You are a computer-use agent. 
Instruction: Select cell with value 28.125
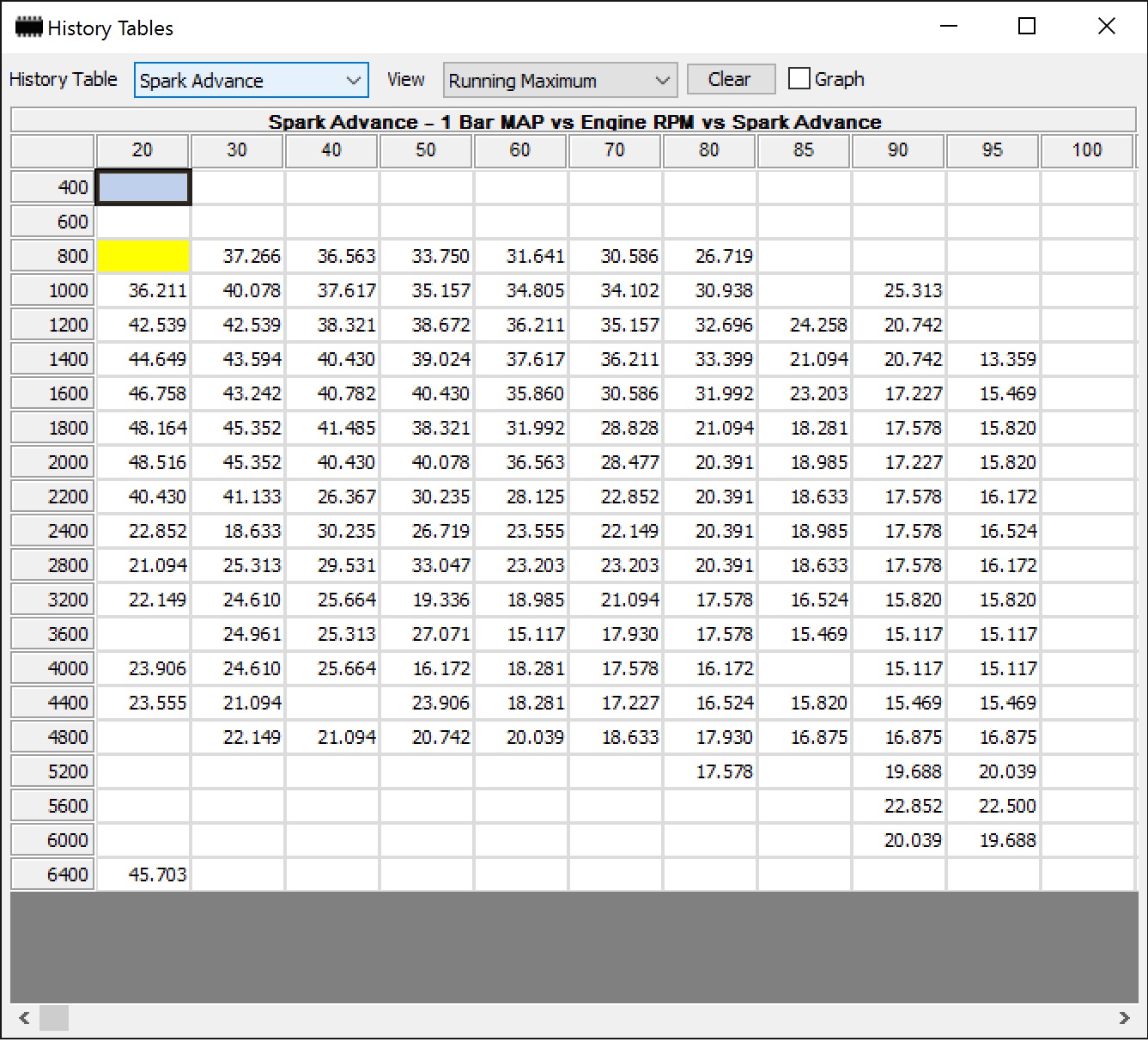click(x=521, y=497)
